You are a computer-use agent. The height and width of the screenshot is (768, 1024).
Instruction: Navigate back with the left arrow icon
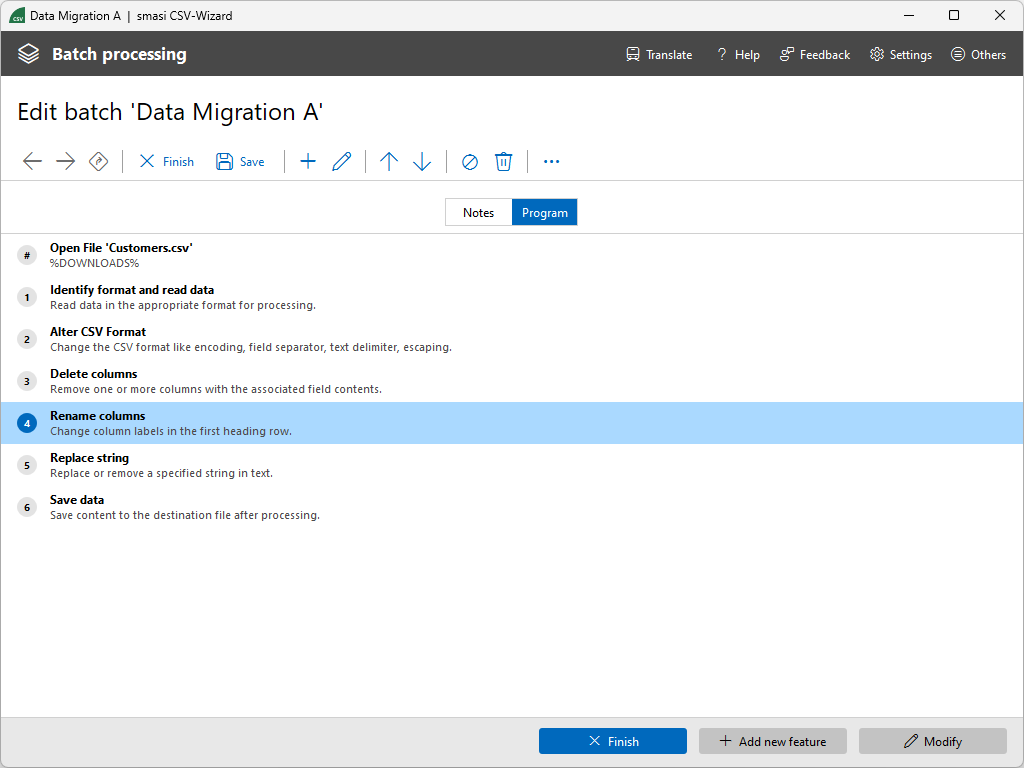point(32,161)
